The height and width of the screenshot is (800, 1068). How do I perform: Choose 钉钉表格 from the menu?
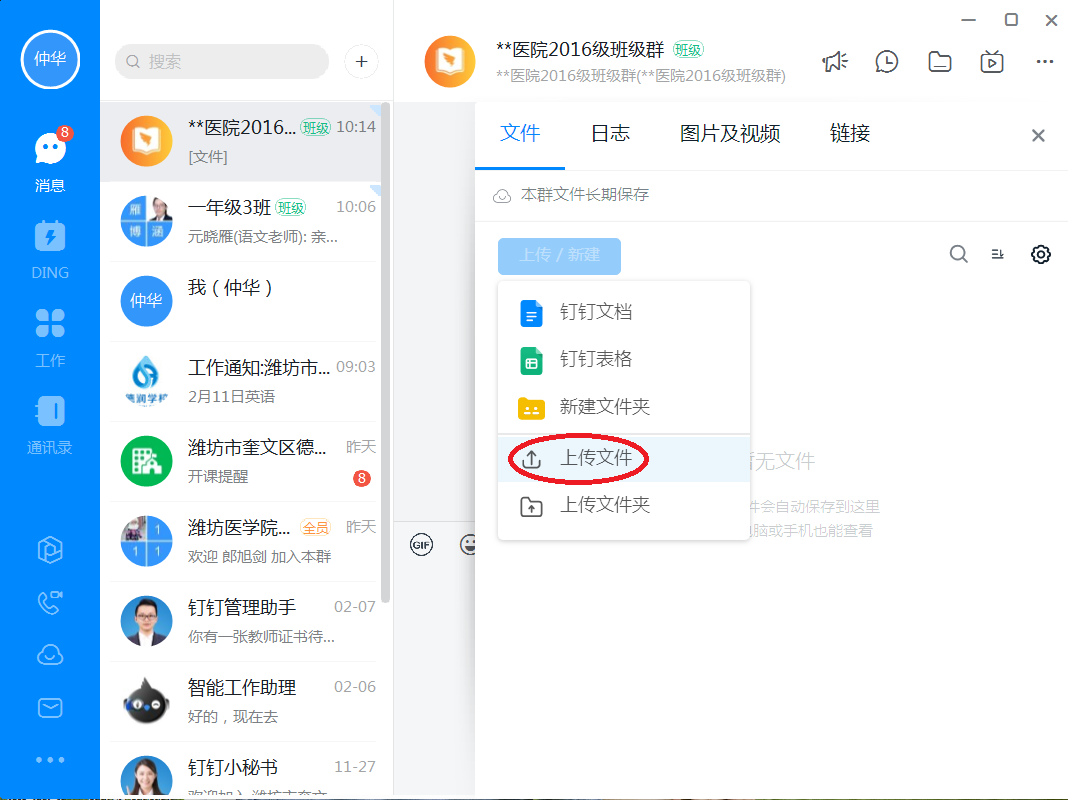point(624,359)
